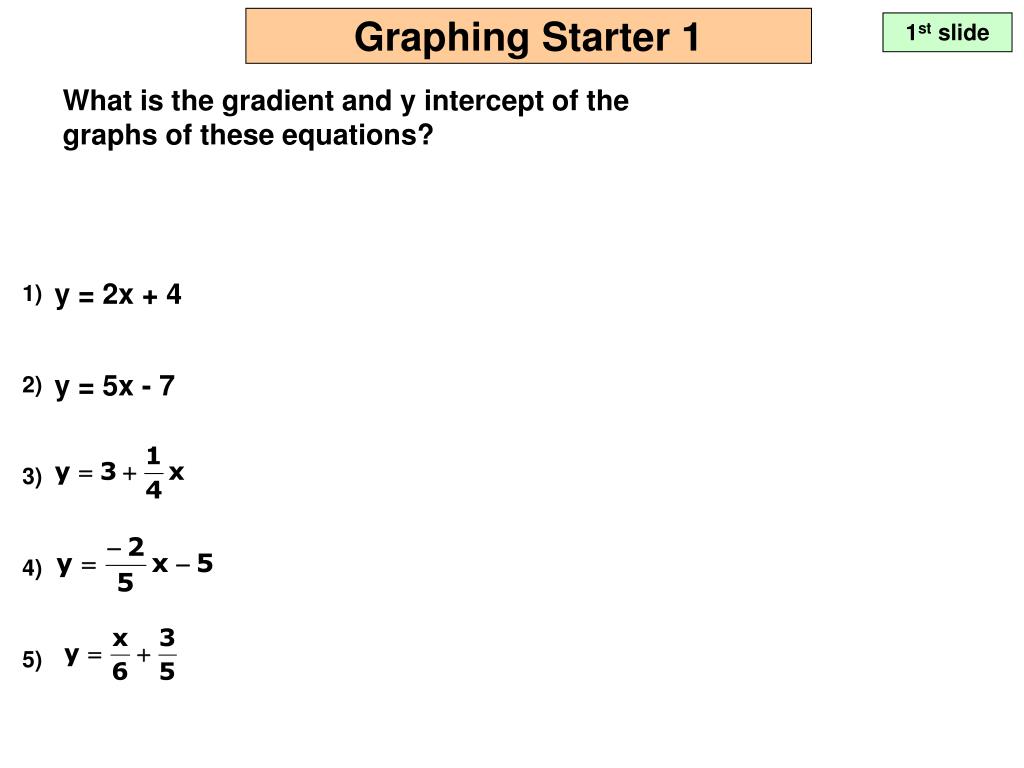Click the fraction x/6 in equation five

click(x=120, y=655)
